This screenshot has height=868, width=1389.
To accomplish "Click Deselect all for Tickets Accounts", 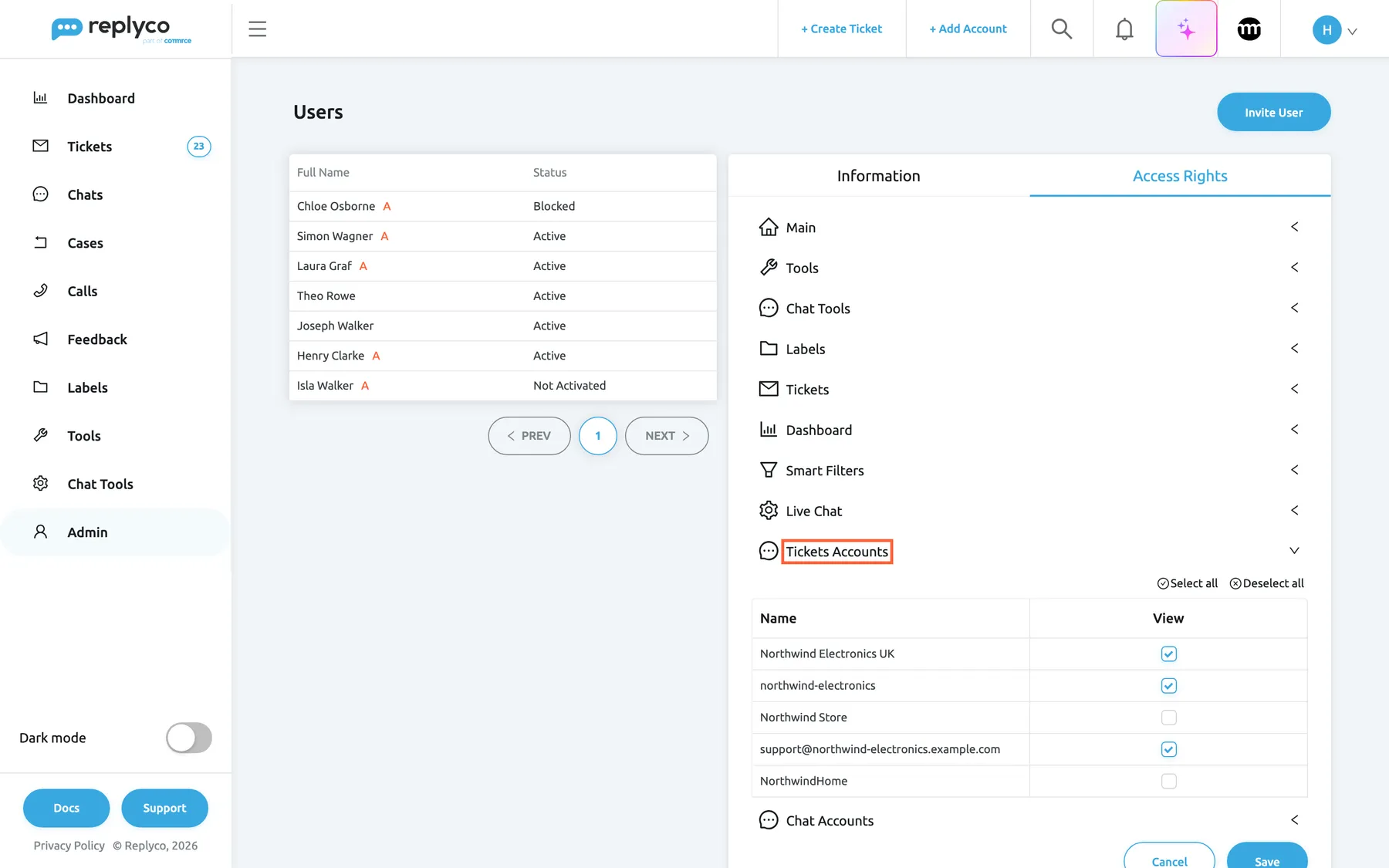I will (x=1266, y=583).
